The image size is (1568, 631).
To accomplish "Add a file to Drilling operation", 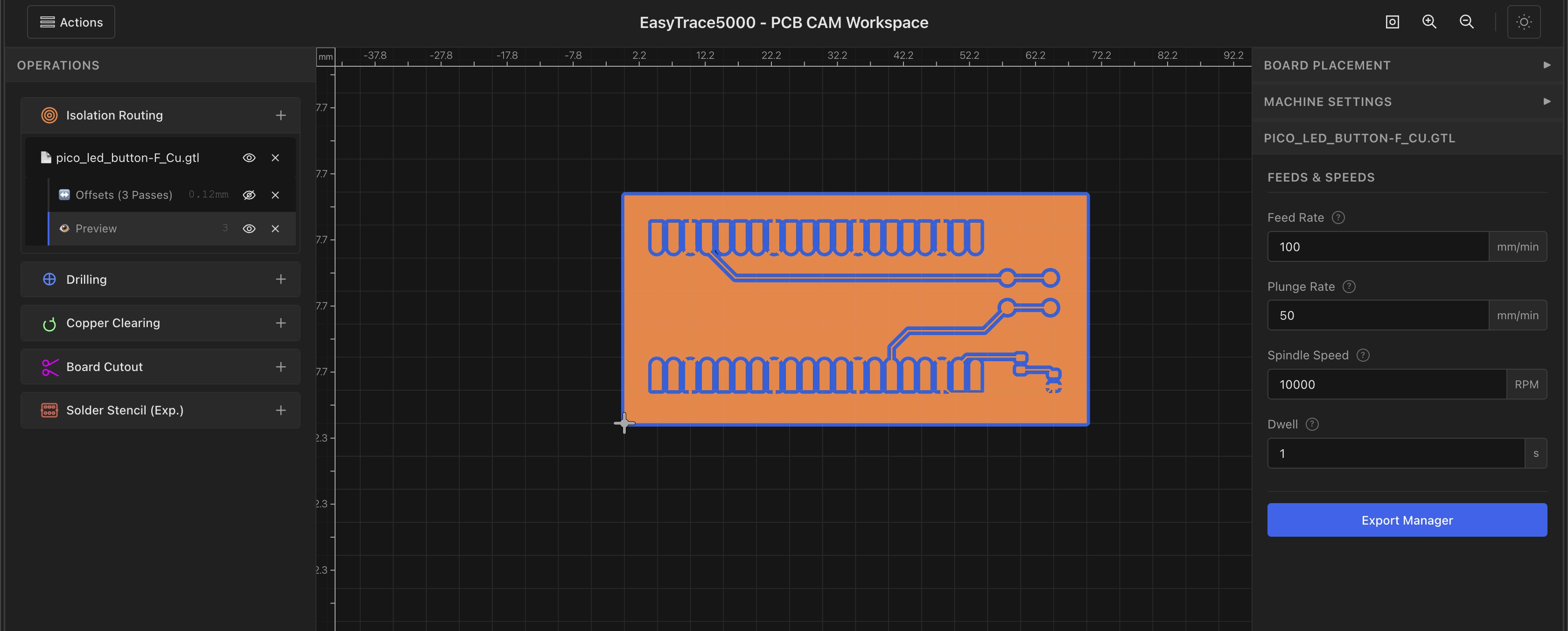I will point(280,279).
